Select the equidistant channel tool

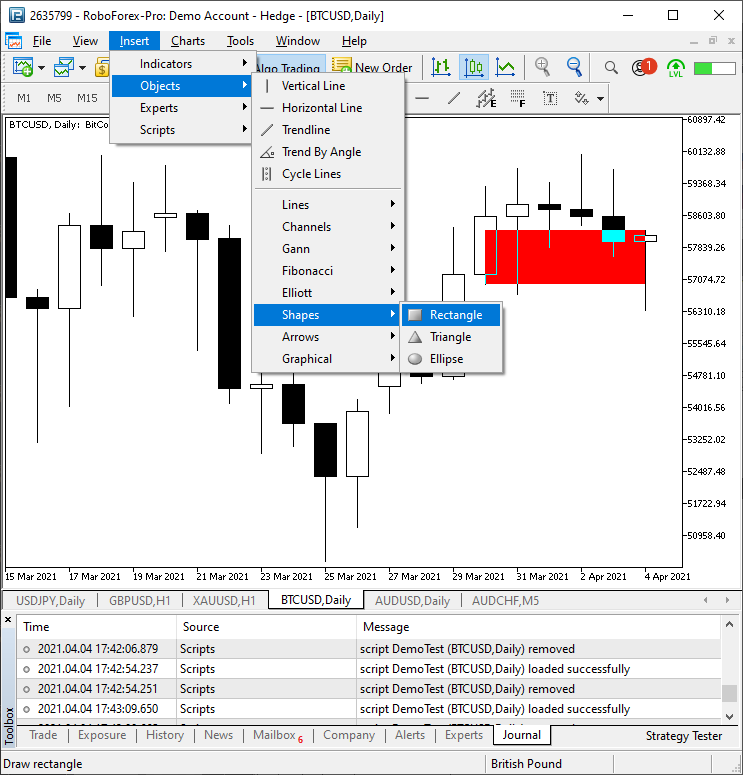pyautogui.click(x=486, y=98)
